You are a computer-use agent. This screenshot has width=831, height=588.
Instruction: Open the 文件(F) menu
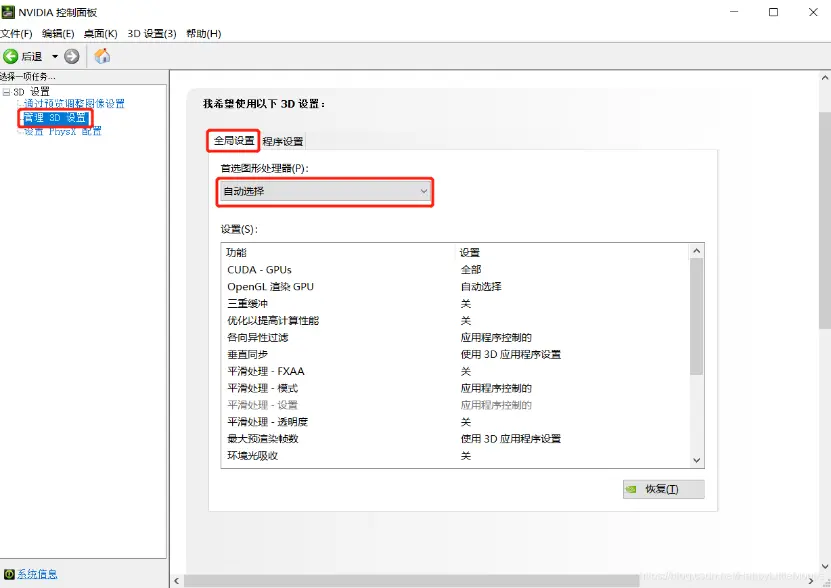[x=17, y=34]
